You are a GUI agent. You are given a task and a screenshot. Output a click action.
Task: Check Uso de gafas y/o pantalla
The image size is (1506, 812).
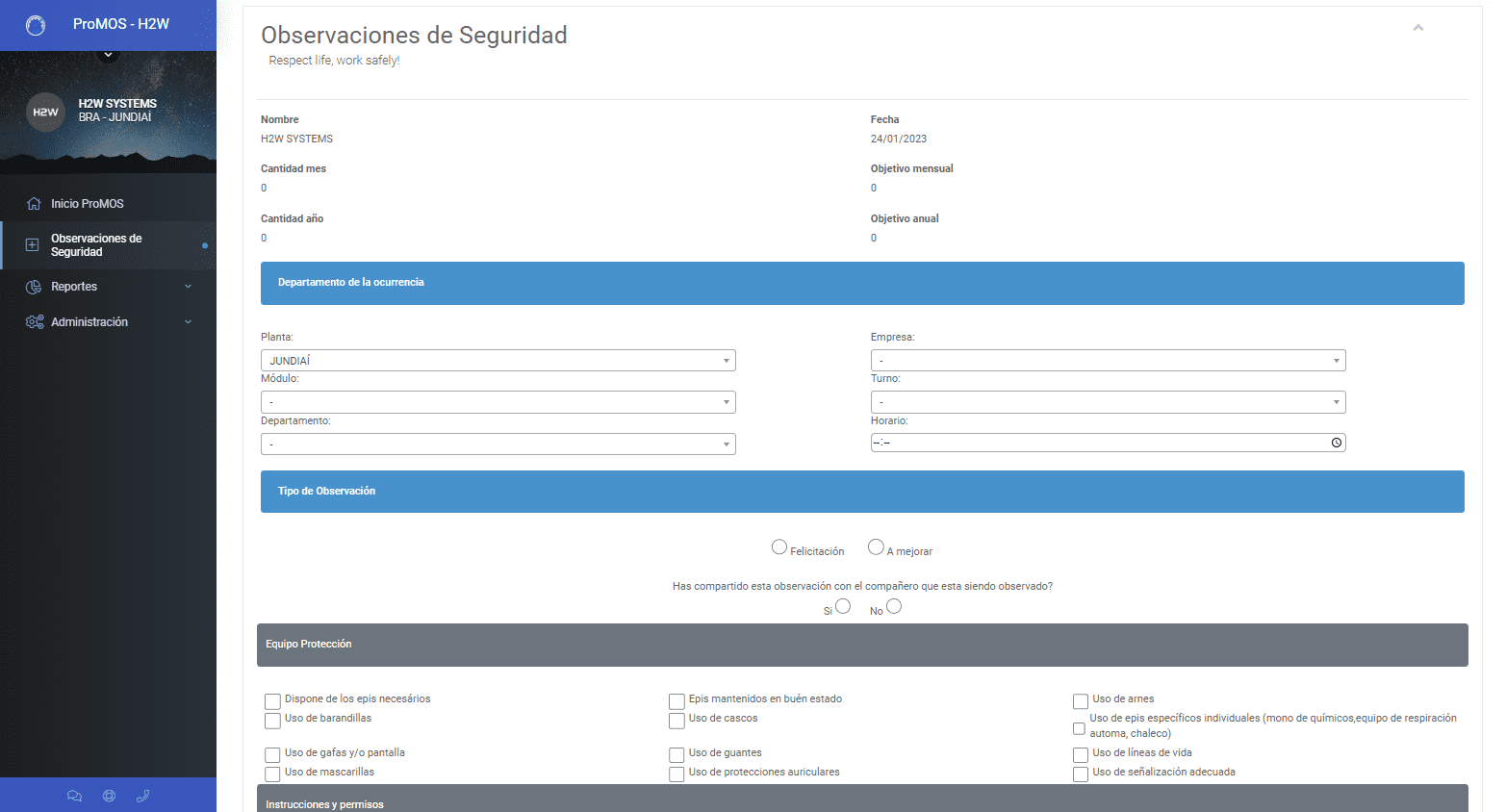(x=272, y=755)
